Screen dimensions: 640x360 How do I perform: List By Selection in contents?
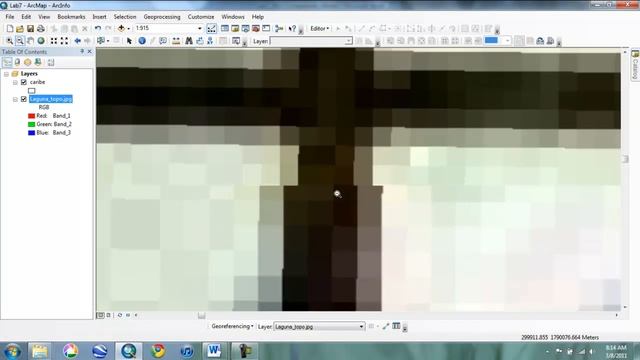click(38, 62)
